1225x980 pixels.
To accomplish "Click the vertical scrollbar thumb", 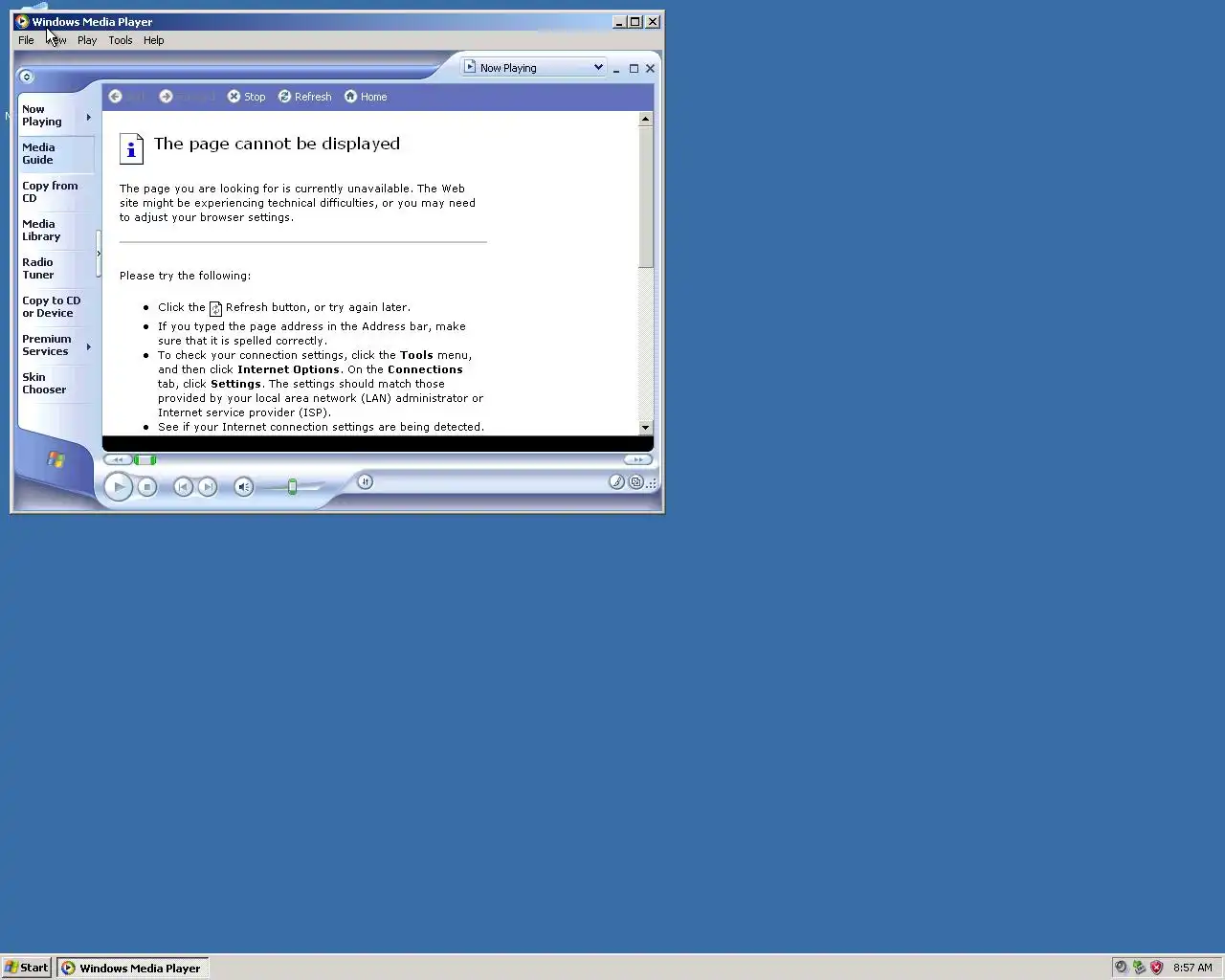I will tap(646, 197).
